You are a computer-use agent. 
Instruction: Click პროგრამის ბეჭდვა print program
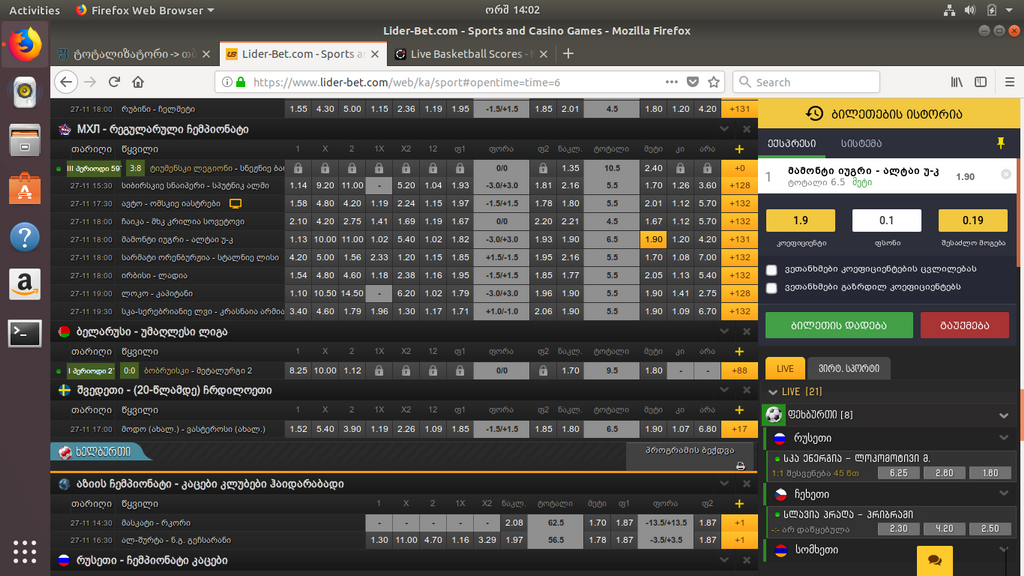click(x=690, y=450)
